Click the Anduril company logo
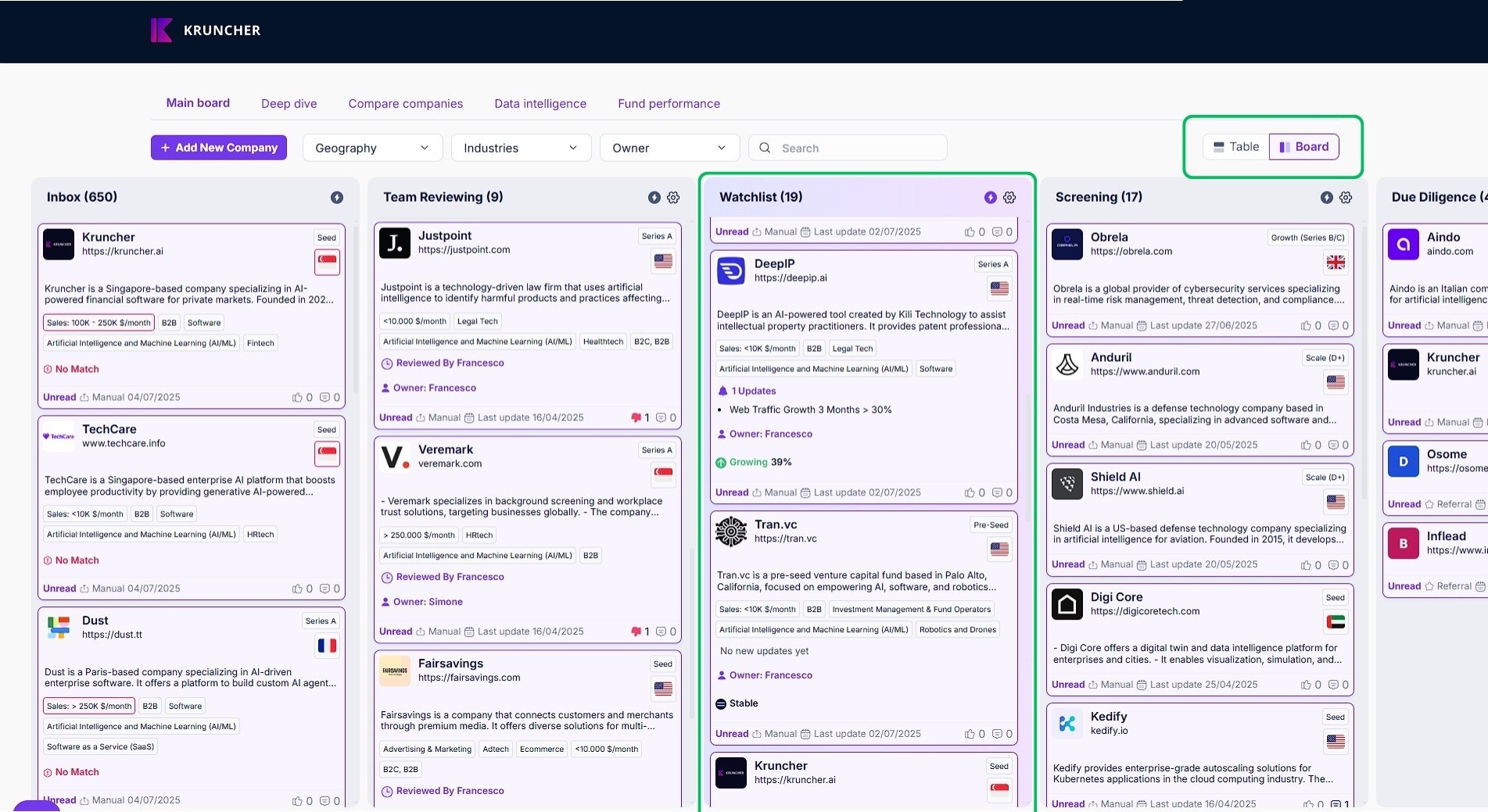The image size is (1488, 812). tap(1067, 365)
